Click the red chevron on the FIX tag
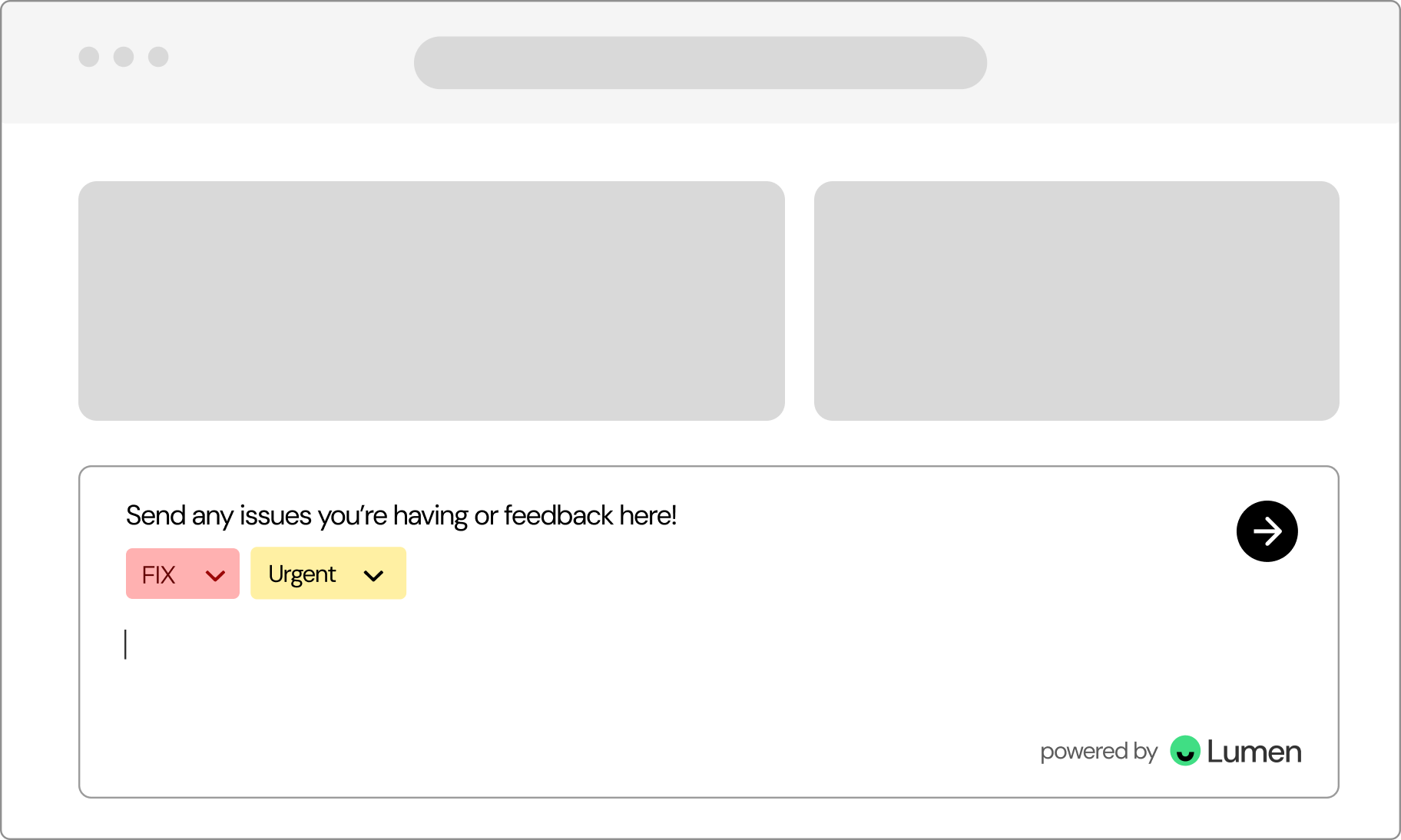The height and width of the screenshot is (840, 1401). click(215, 575)
